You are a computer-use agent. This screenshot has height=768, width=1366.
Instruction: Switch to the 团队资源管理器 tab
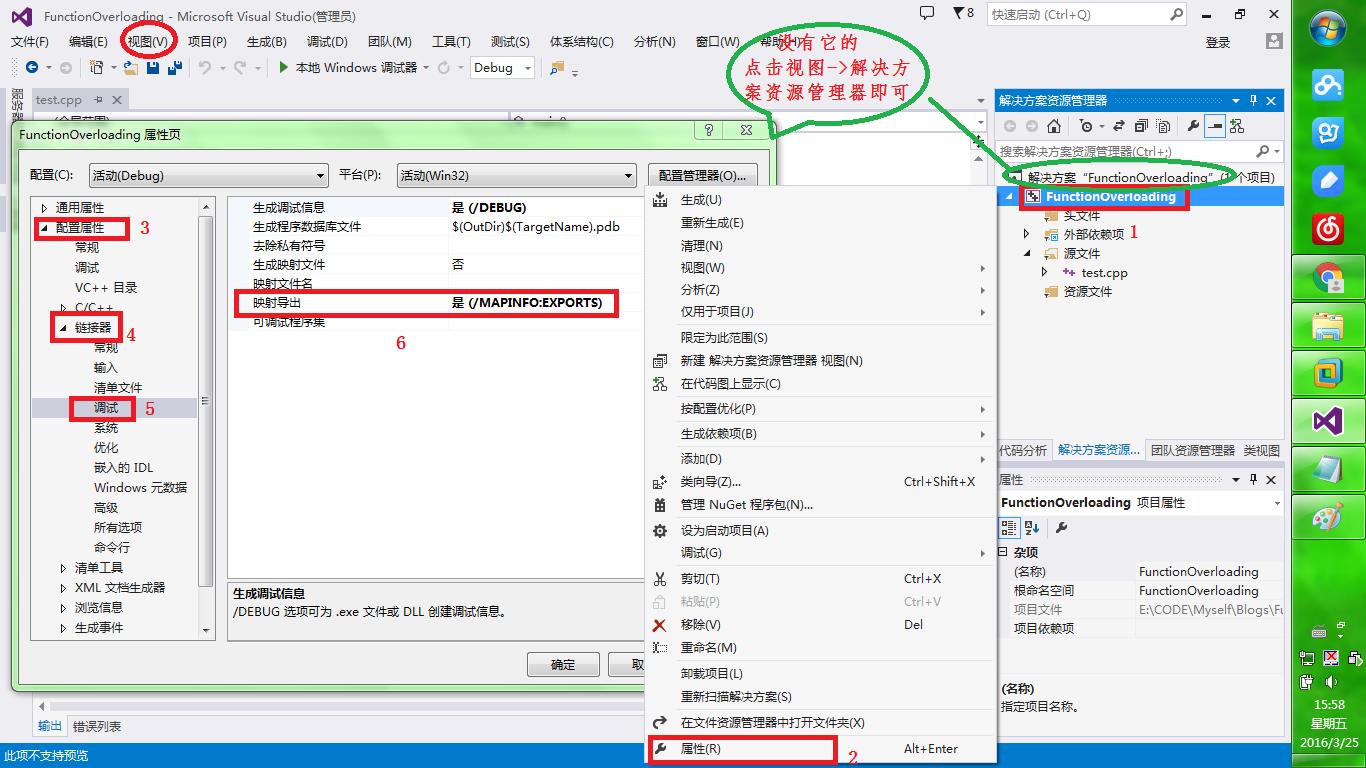coord(1192,450)
